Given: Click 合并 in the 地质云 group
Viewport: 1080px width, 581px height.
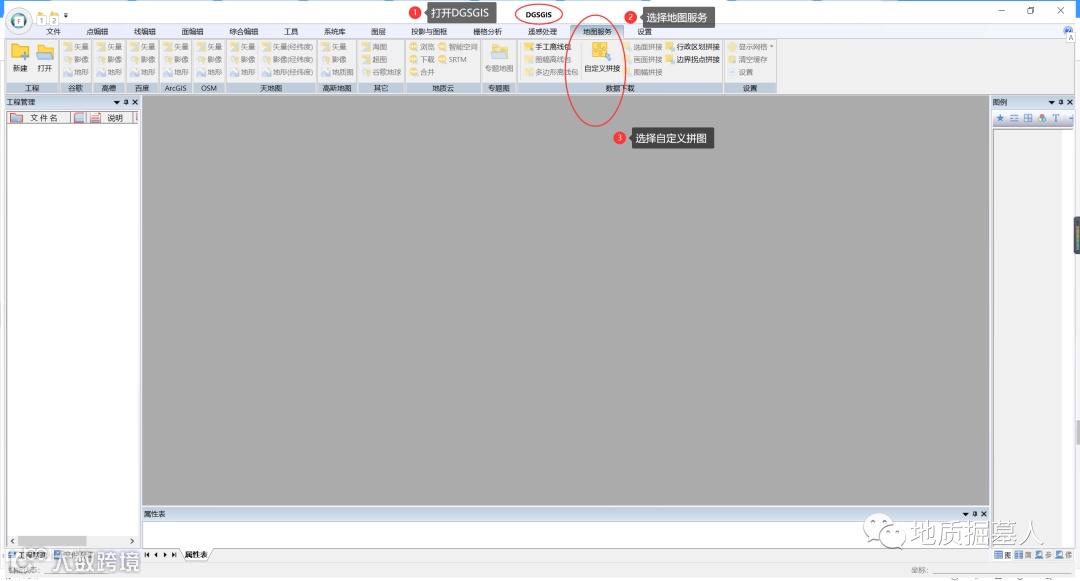Looking at the screenshot, I should pos(422,72).
